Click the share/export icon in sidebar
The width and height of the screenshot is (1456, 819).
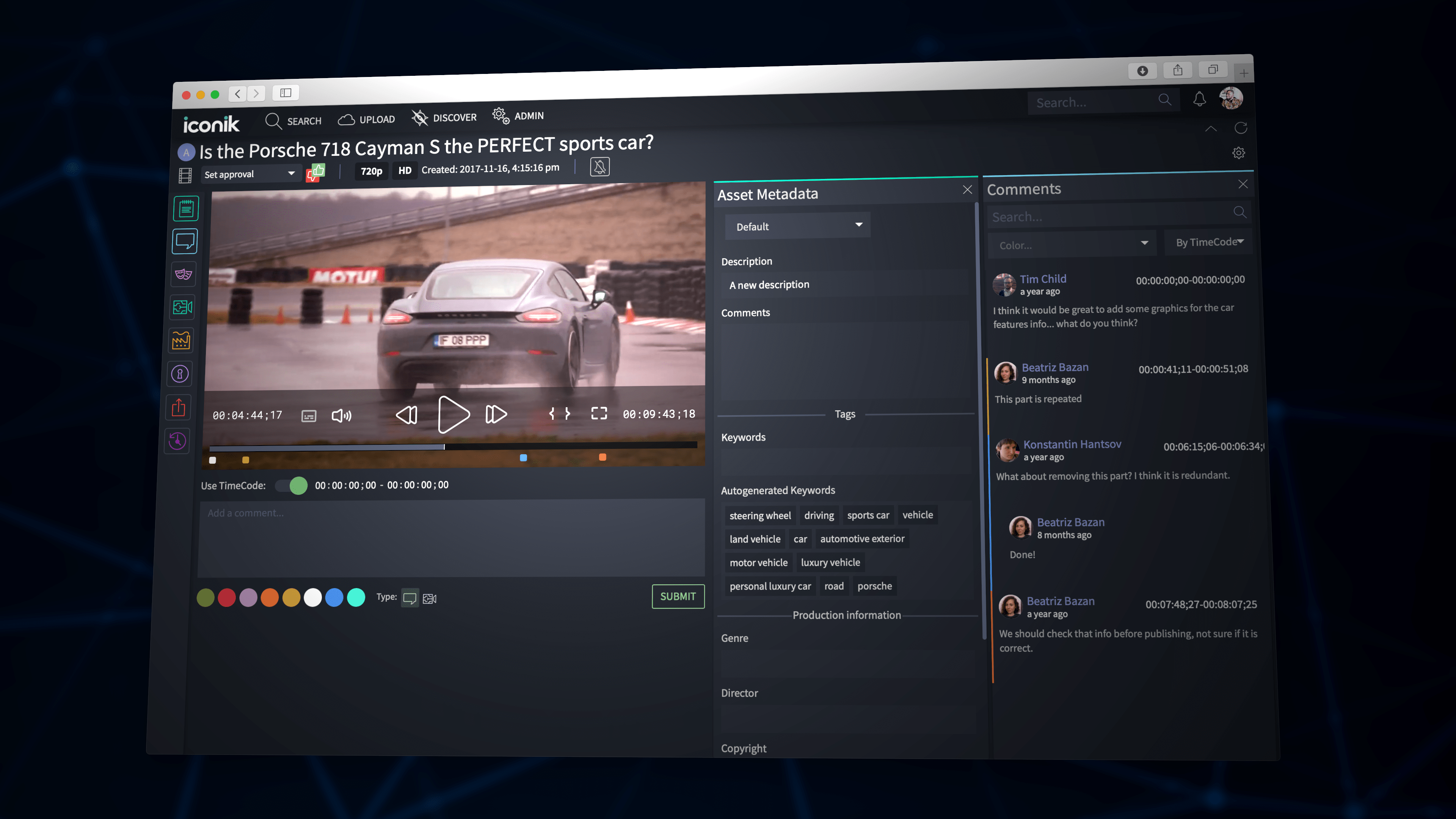pyautogui.click(x=179, y=407)
